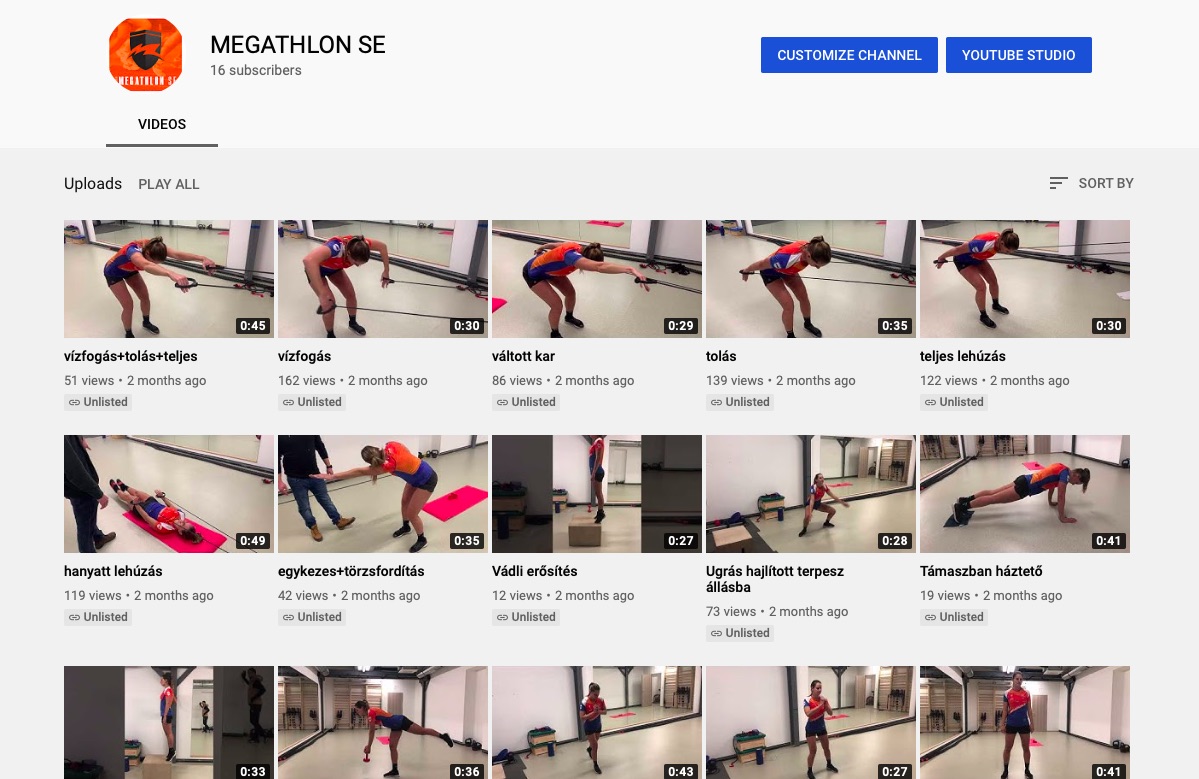Click the Unlisted link icon under hanyatt lehúzás

[x=74, y=617]
